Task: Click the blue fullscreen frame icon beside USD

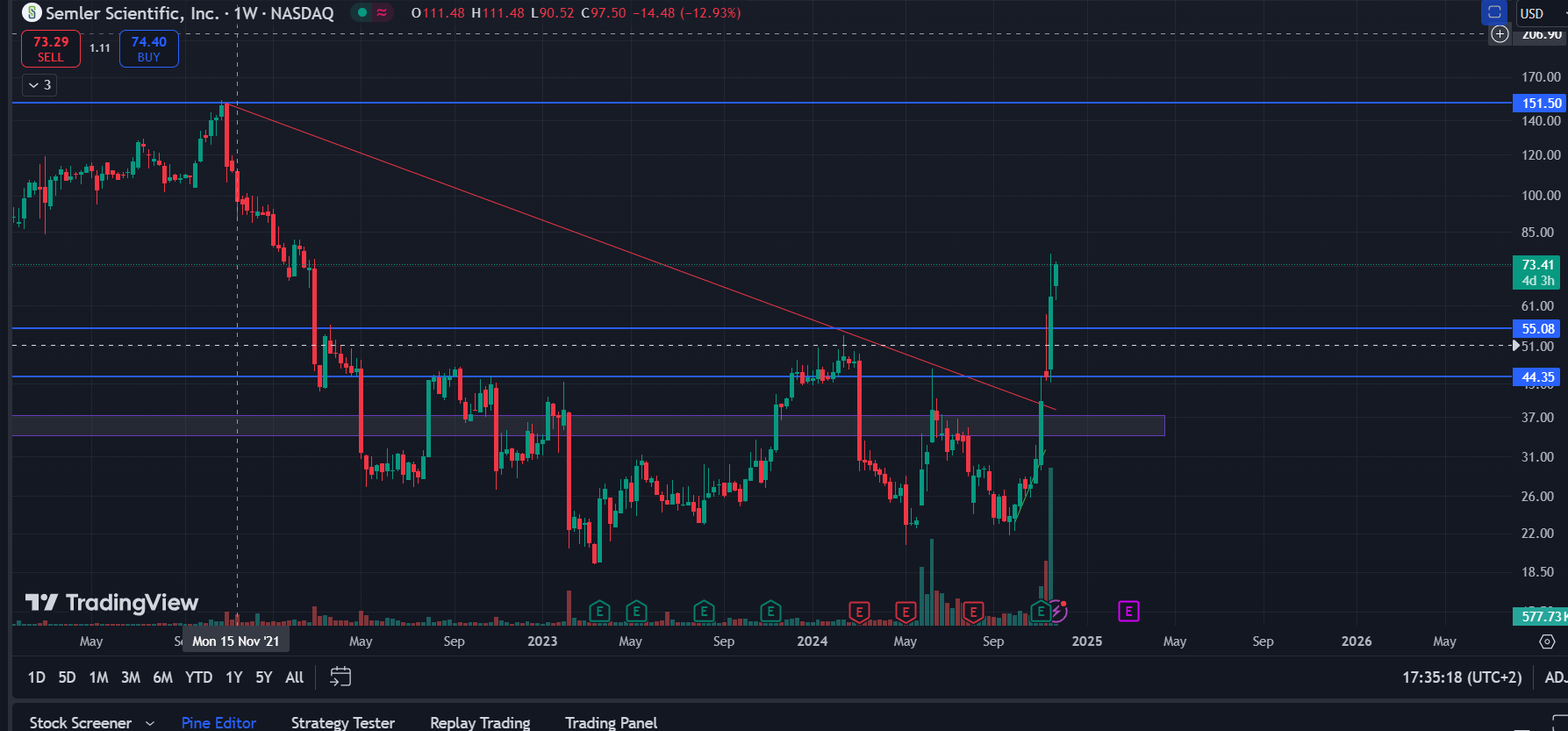Action: click(1494, 12)
